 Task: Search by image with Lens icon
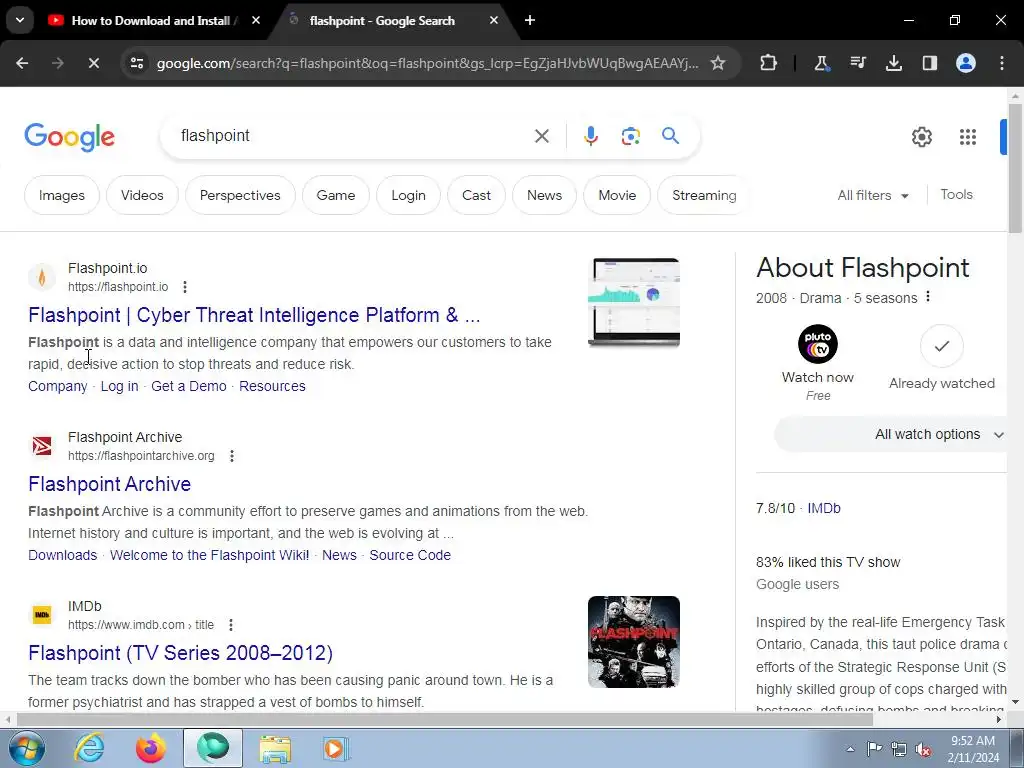coord(630,136)
